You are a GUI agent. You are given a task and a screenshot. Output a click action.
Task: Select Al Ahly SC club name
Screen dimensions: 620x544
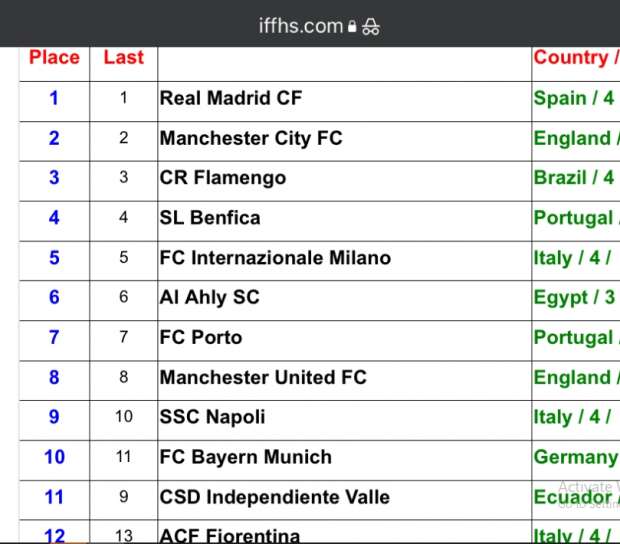click(209, 298)
